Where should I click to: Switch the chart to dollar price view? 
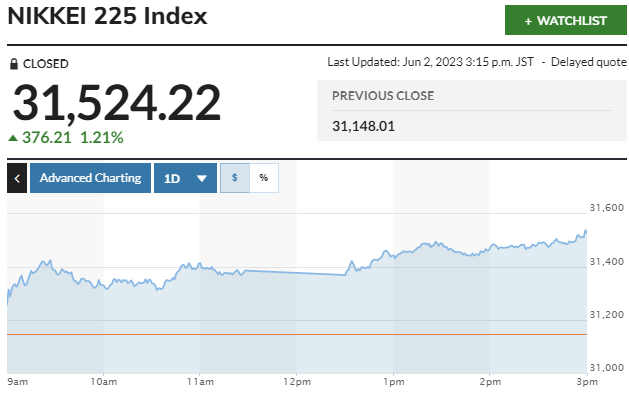[234, 178]
